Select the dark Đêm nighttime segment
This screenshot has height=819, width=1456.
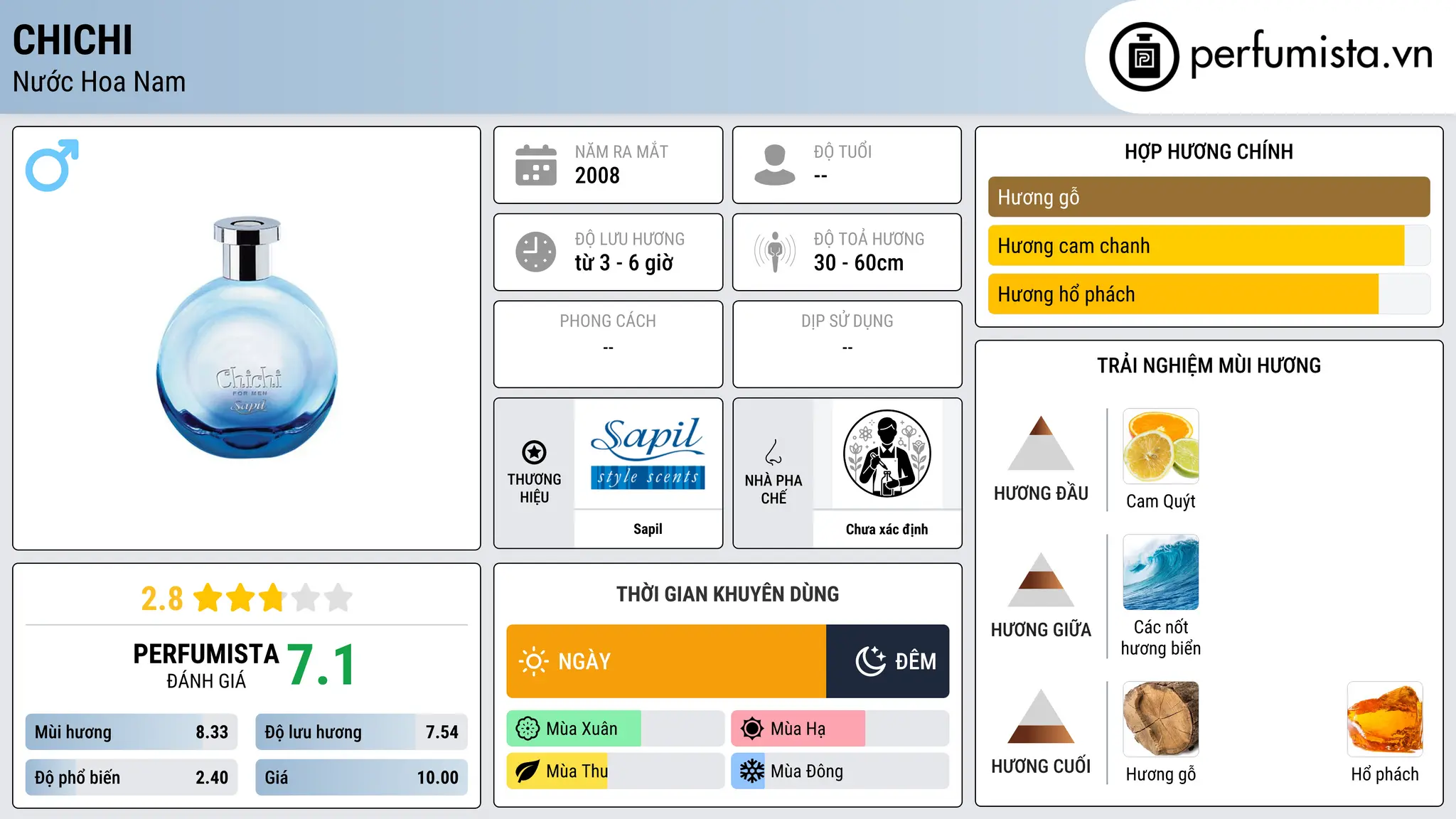(x=888, y=661)
